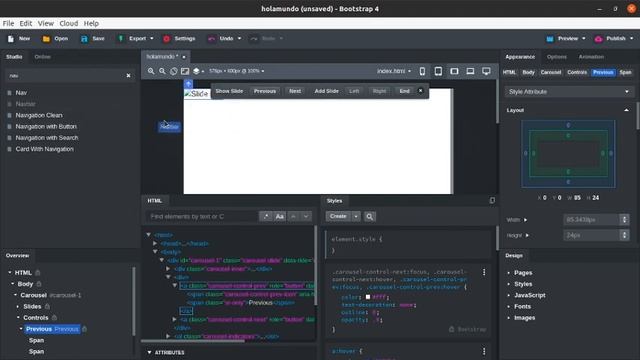Viewport: 640px width, 360px height.
Task: Open the Undo history dropdown arrow
Action: coord(239,39)
